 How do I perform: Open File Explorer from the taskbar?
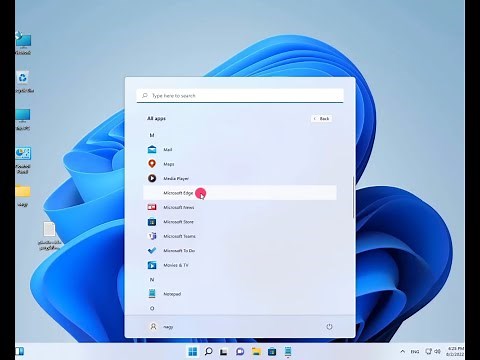click(256, 351)
